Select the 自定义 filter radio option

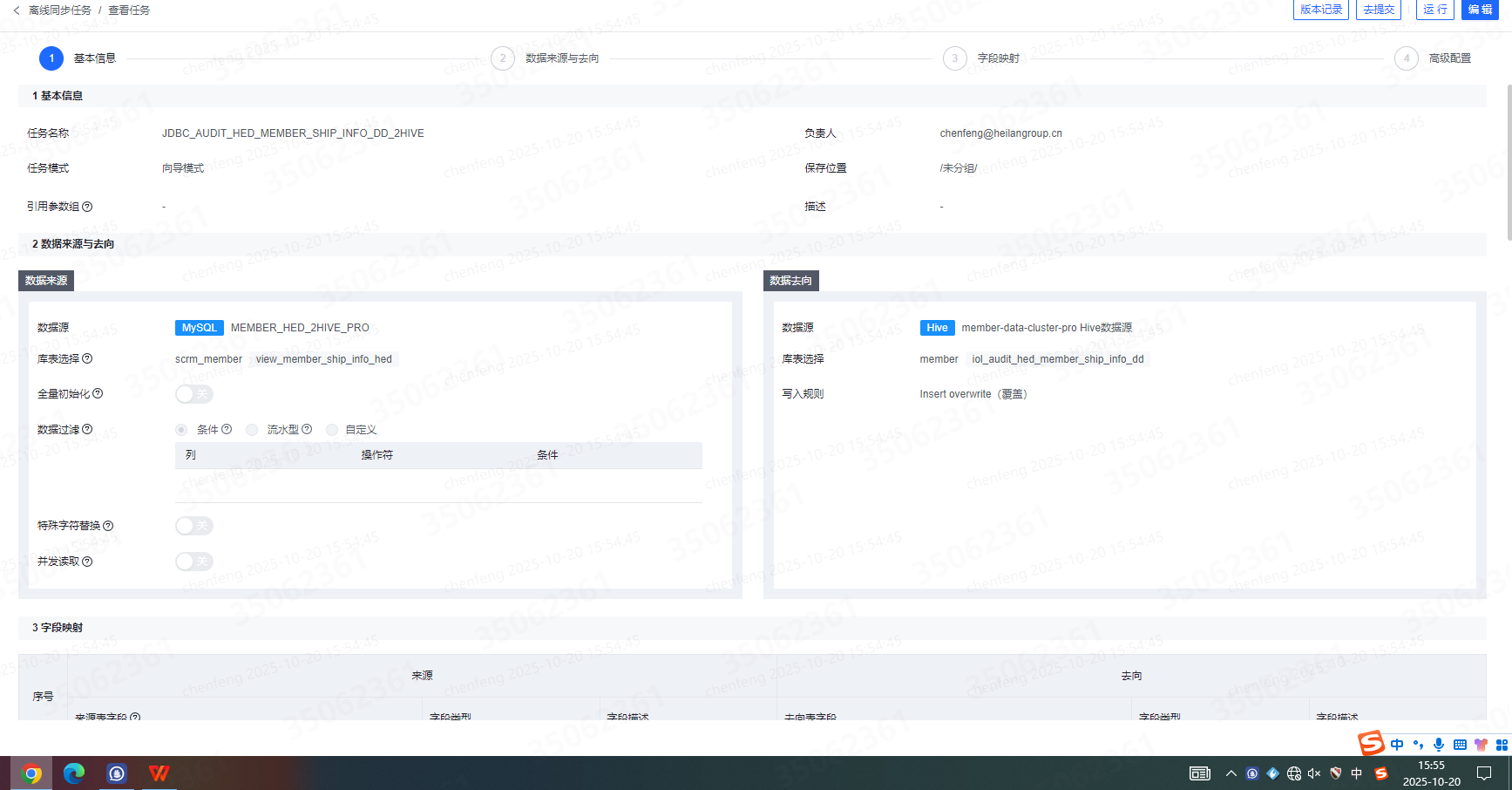click(332, 430)
